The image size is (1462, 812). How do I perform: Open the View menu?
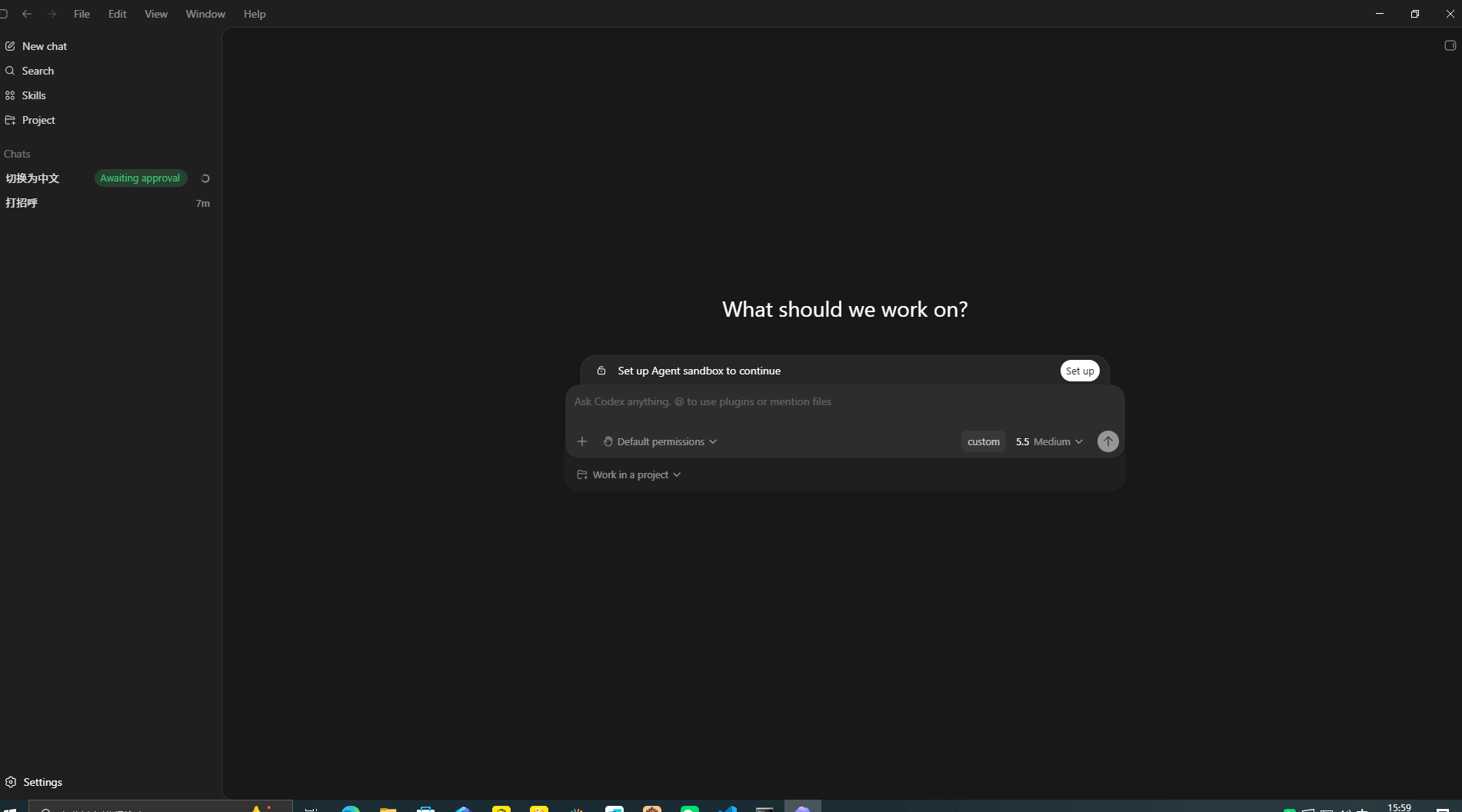point(156,14)
